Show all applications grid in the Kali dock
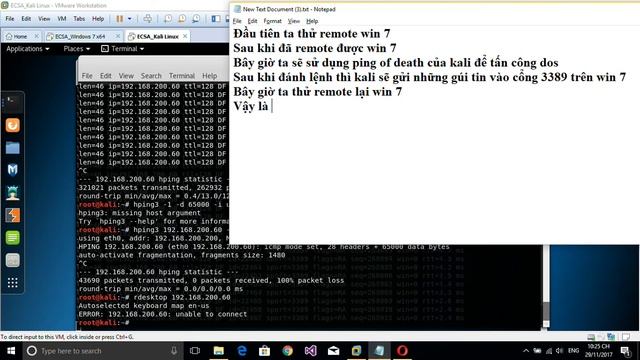 (12, 282)
